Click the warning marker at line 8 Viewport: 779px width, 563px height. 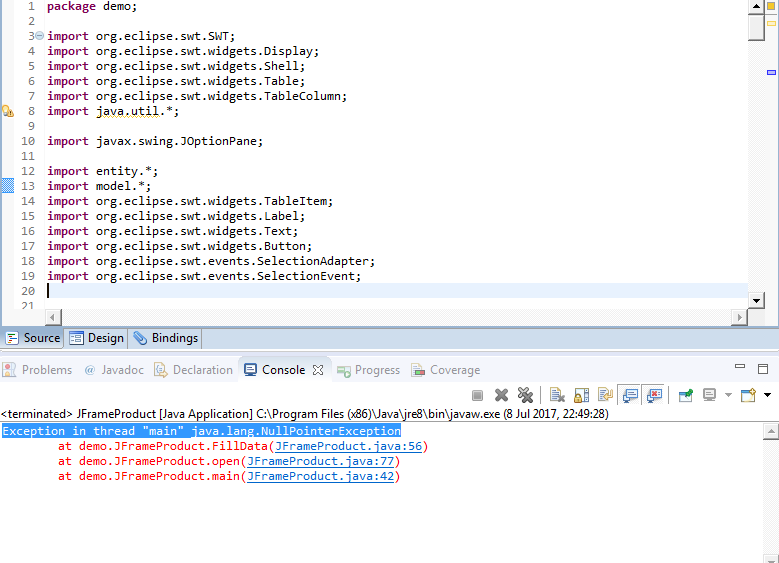coord(7,111)
